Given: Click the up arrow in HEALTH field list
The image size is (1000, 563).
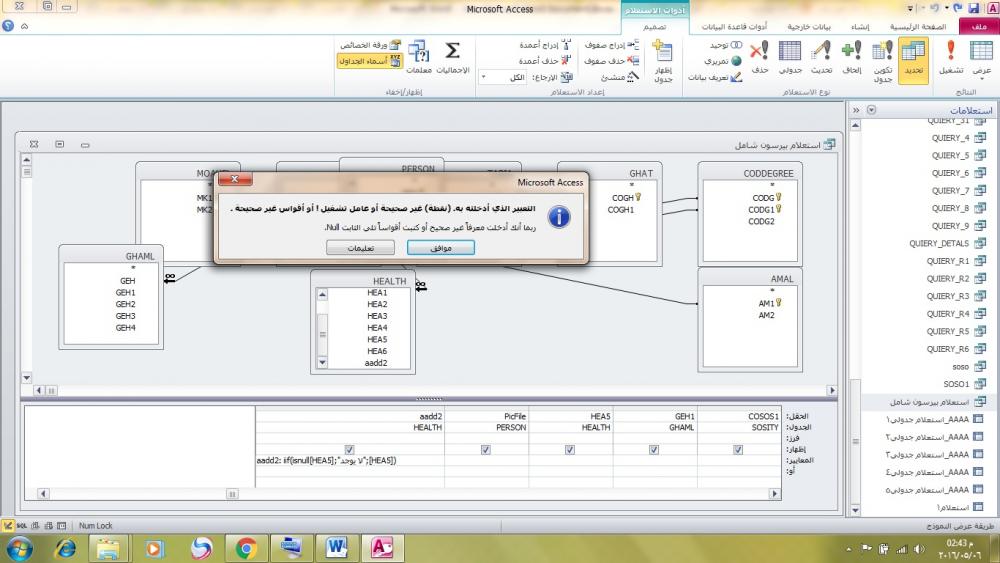Looking at the screenshot, I should [x=322, y=294].
